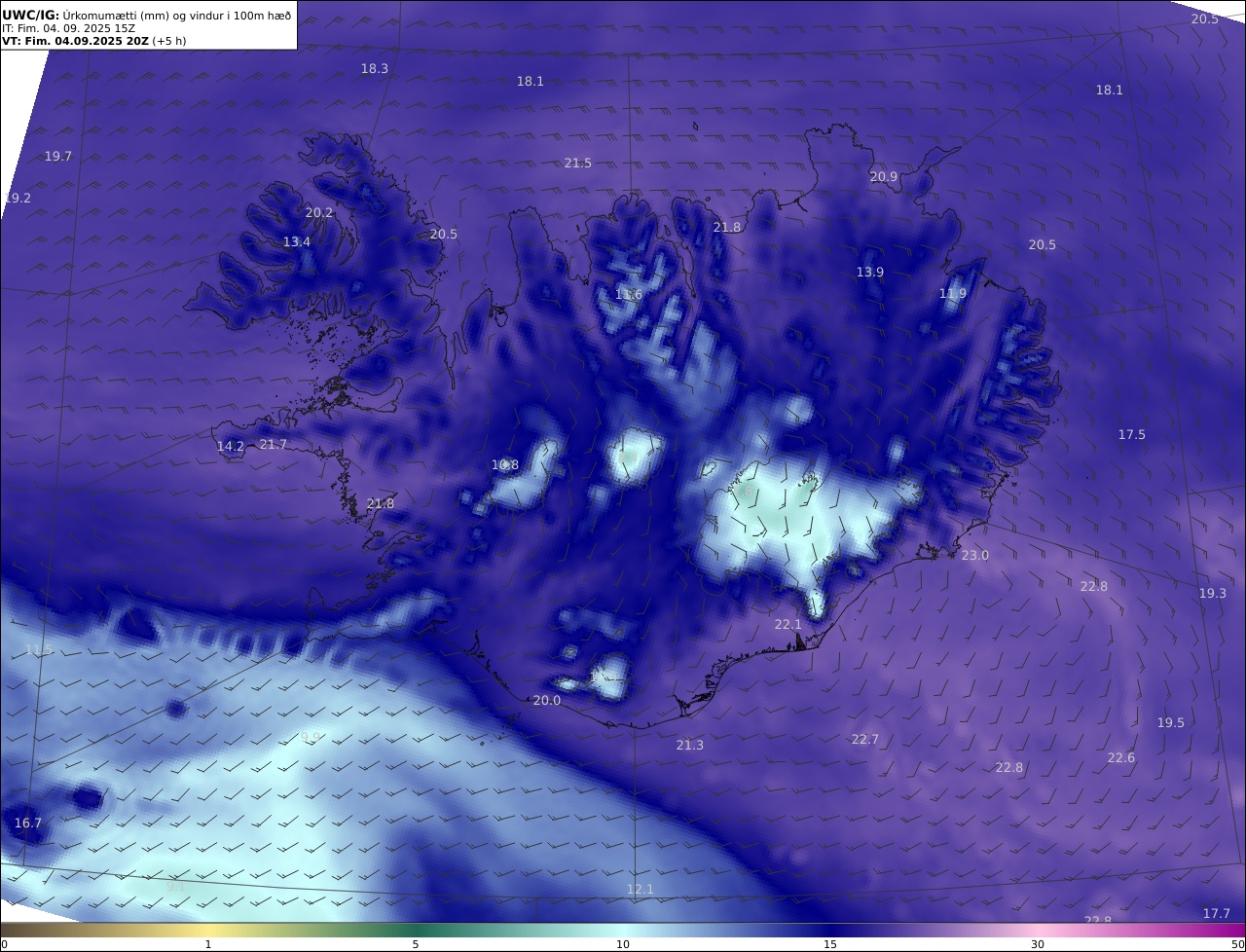Click the 11.9 value label
The width and height of the screenshot is (1246, 952).
point(953,294)
